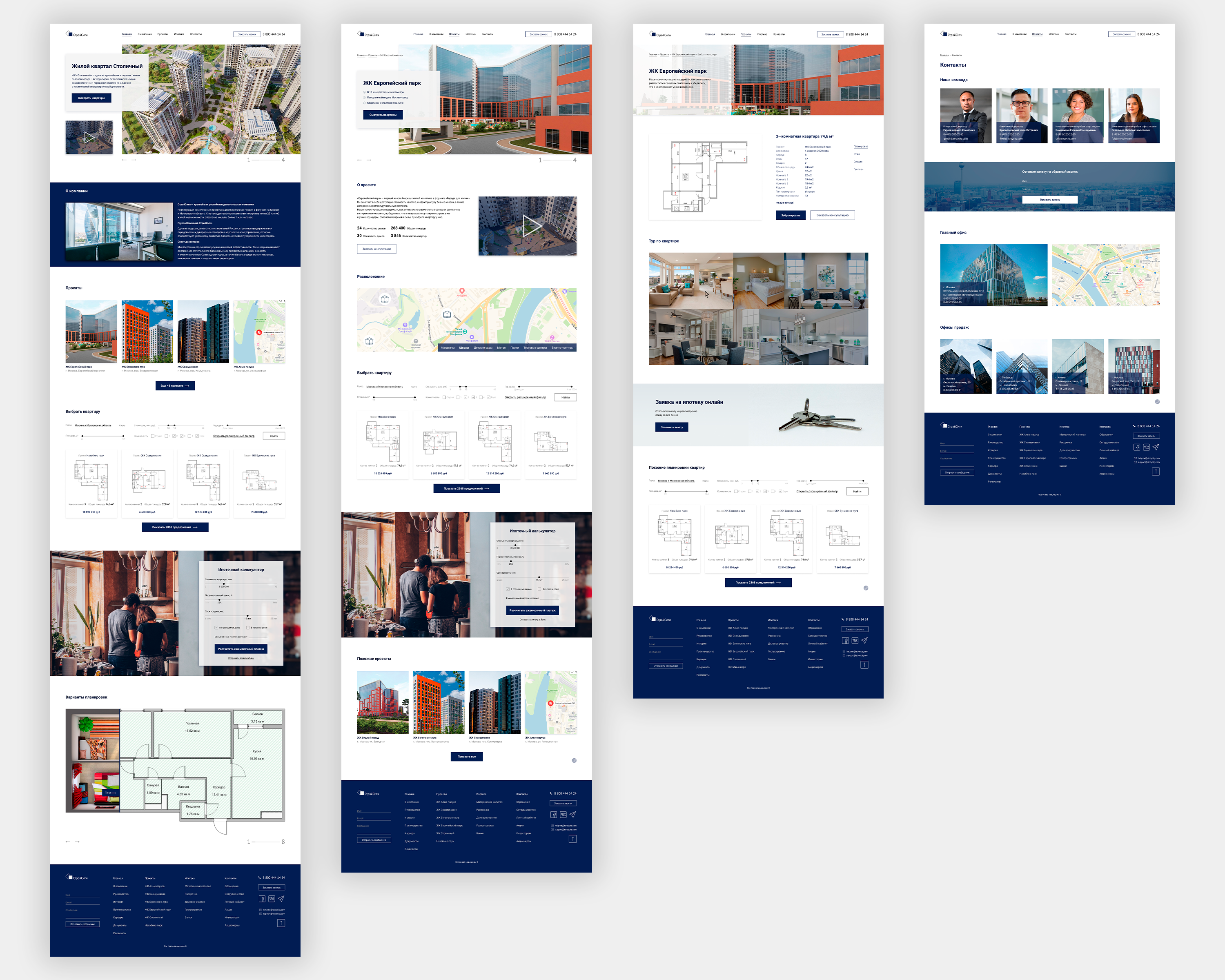Click Показать все under Похожие проекты
This screenshot has width=1225, height=980.
466,757
